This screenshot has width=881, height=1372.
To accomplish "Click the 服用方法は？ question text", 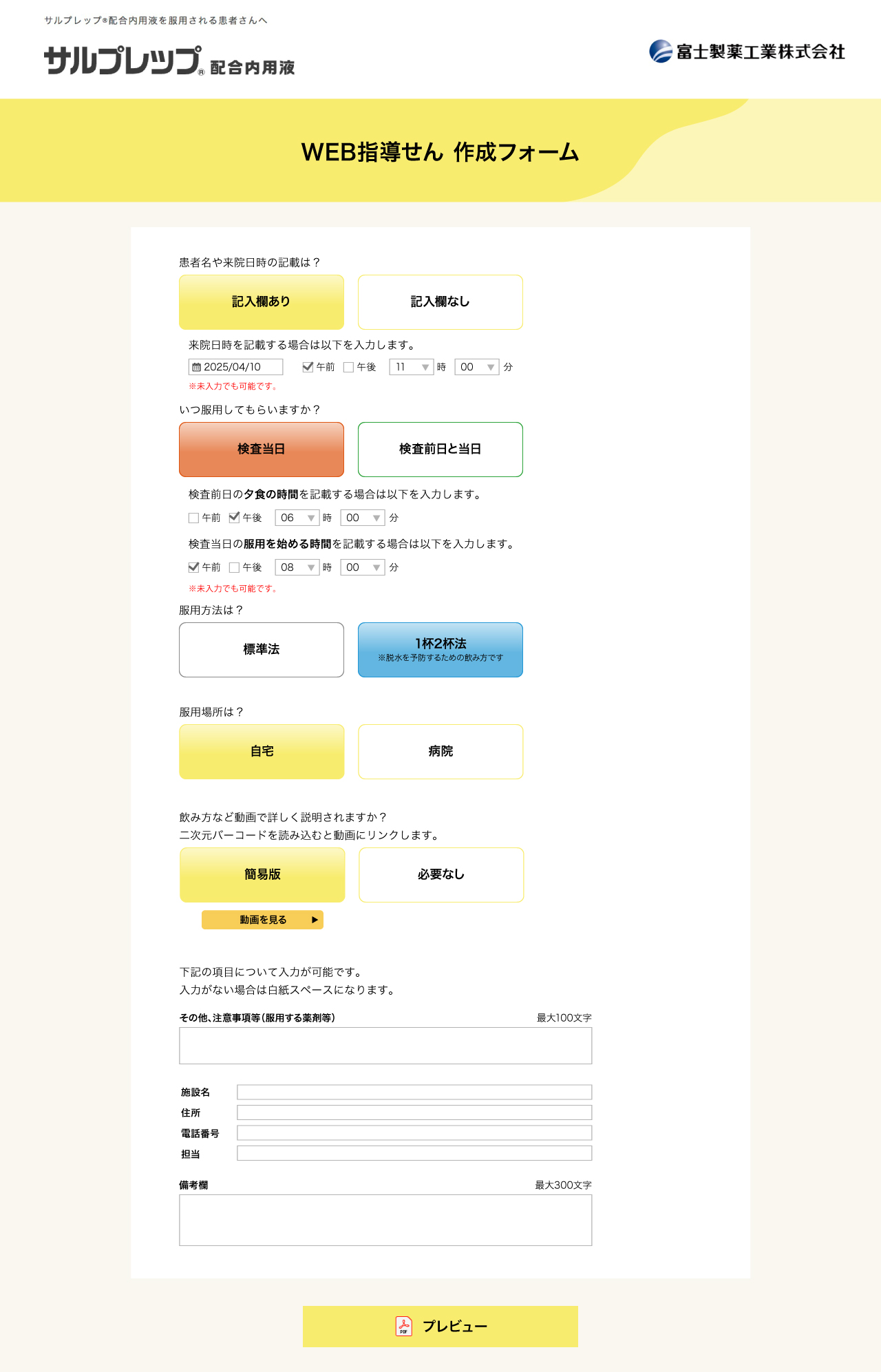I will click(x=211, y=610).
